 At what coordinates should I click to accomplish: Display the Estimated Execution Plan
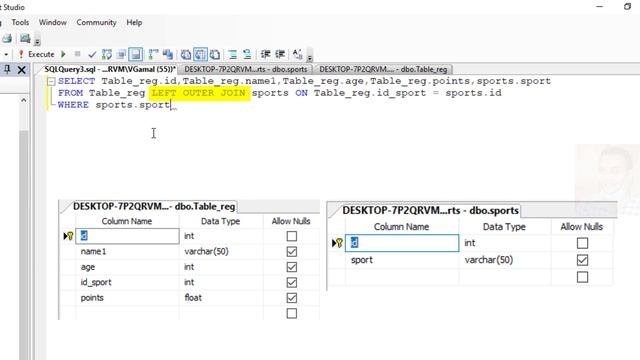[107, 54]
